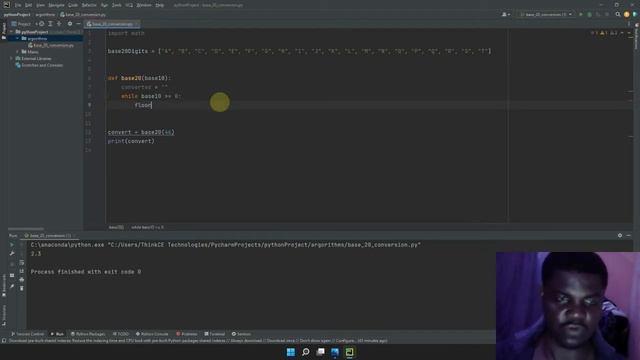This screenshot has width=640, height=360.
Task: Open the TODO tool window
Action: 121,334
